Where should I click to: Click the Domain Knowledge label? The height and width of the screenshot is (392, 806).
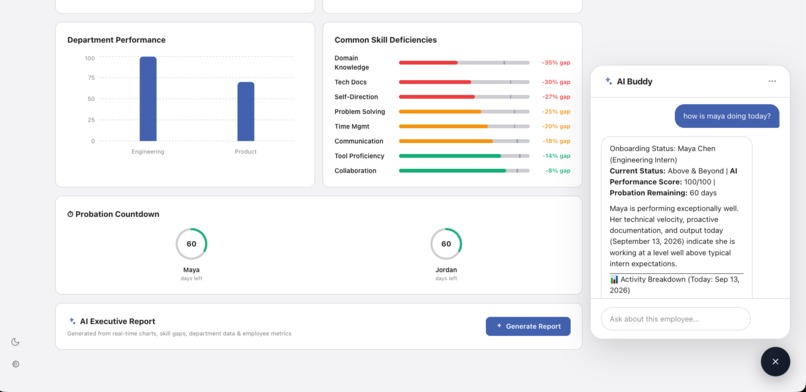coord(352,63)
